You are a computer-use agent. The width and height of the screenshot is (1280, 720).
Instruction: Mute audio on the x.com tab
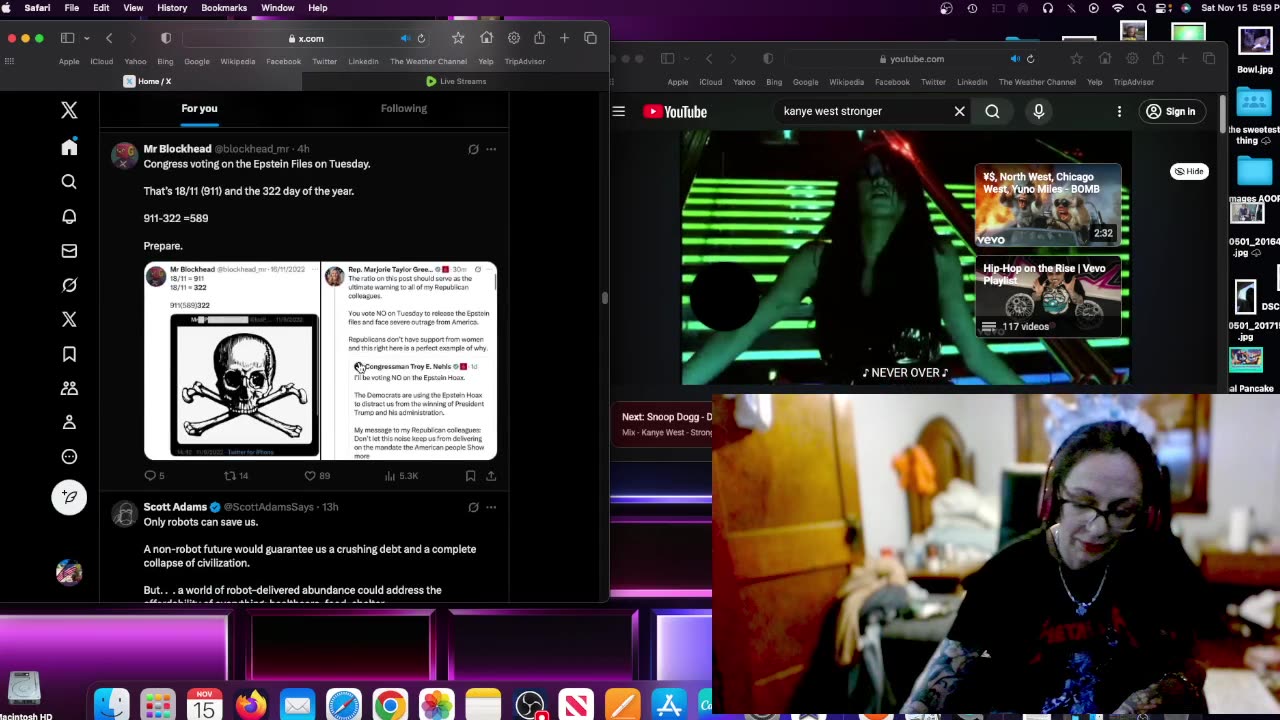(x=405, y=39)
